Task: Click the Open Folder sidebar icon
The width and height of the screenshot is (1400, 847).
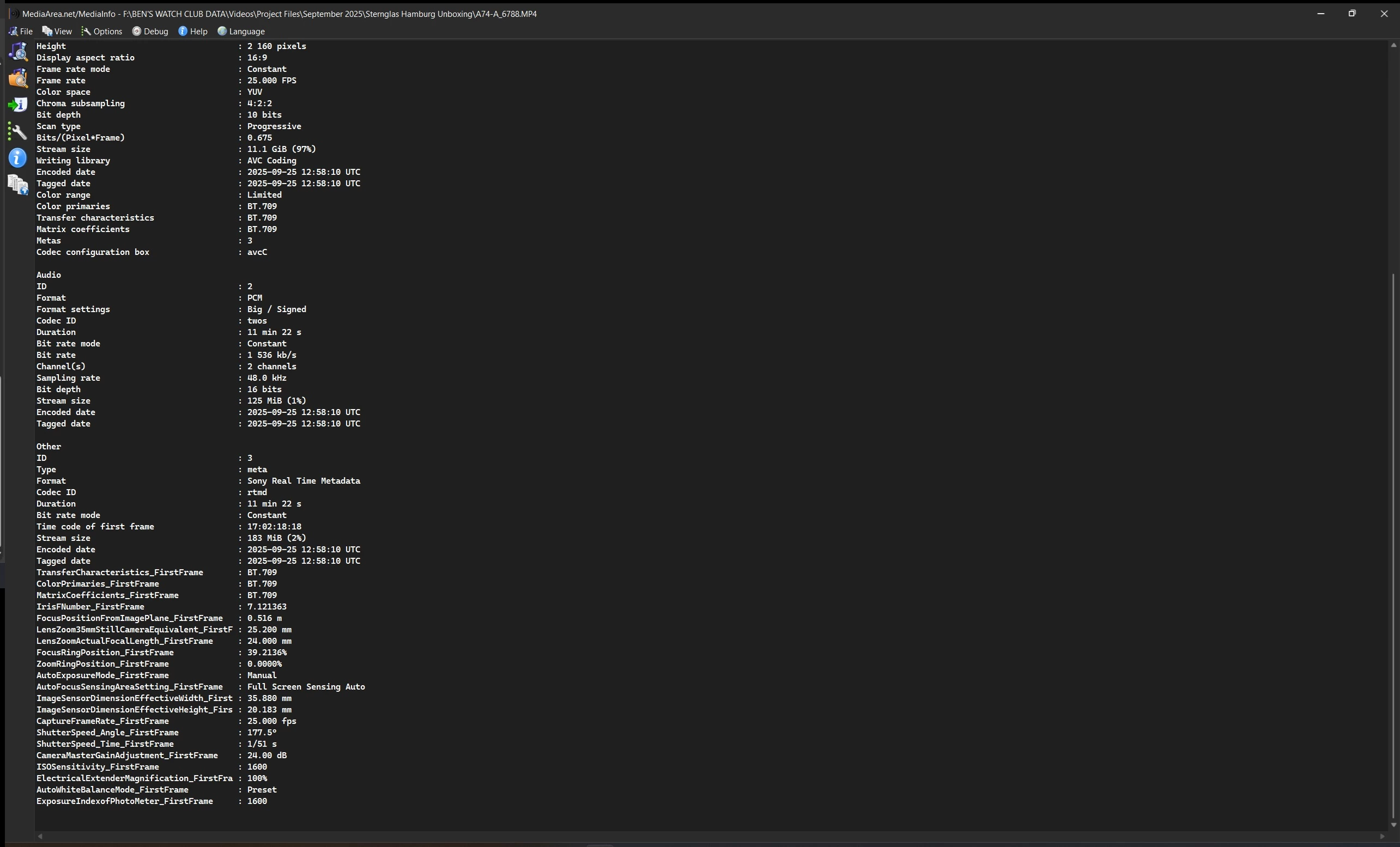Action: tap(18, 78)
